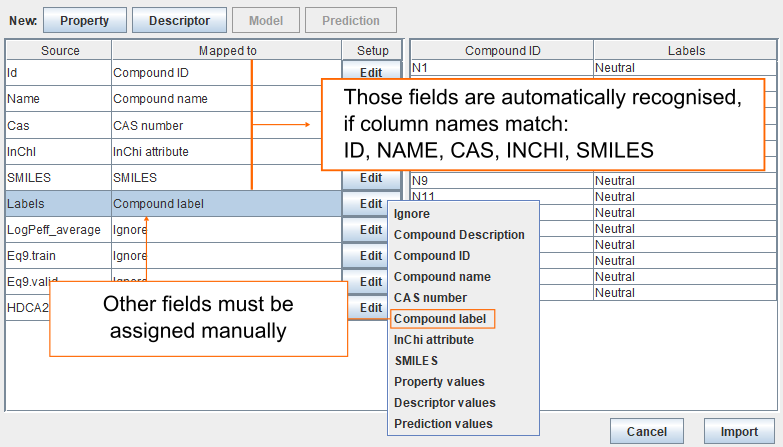Image resolution: width=783 pixels, height=447 pixels.
Task: Open Edit for the Labels row
Action: tap(371, 204)
